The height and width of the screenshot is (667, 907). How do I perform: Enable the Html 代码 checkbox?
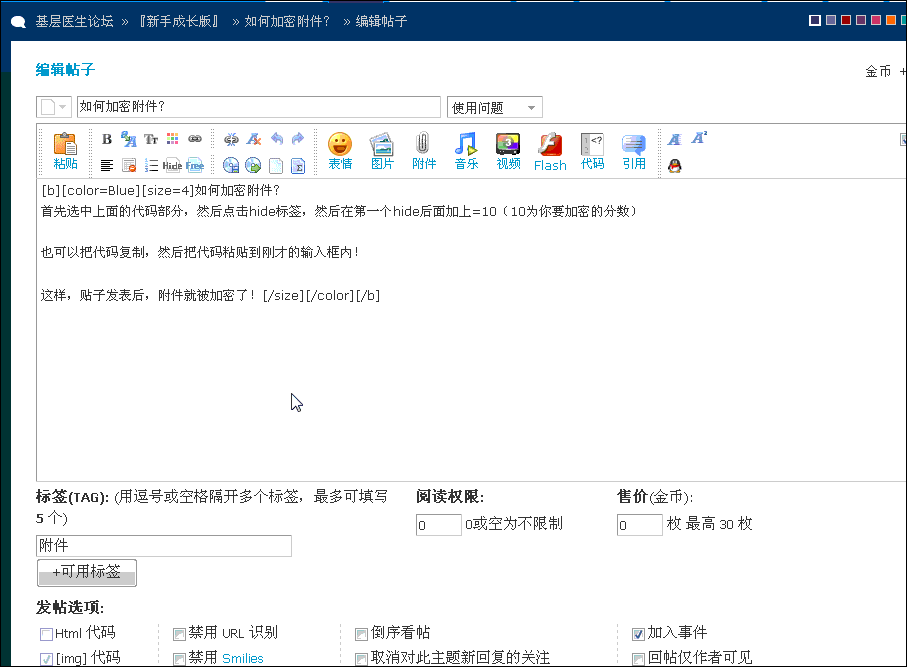[x=47, y=634]
